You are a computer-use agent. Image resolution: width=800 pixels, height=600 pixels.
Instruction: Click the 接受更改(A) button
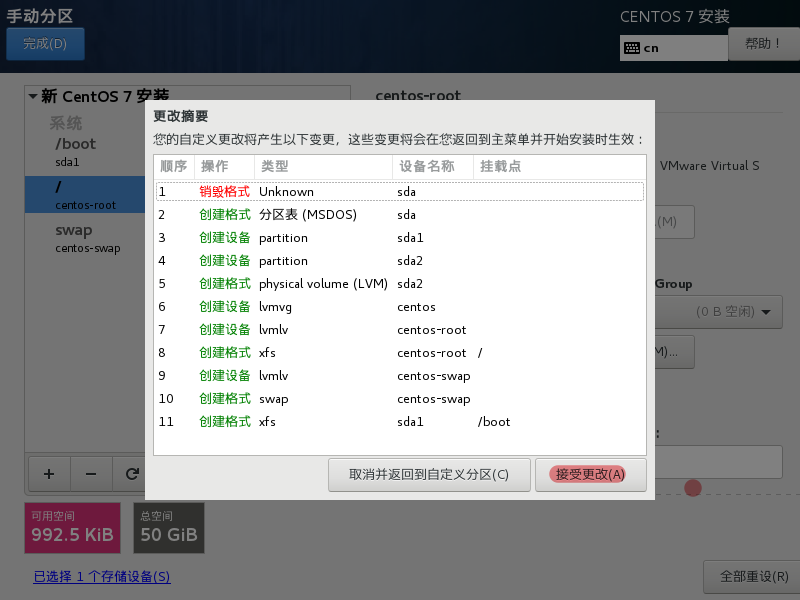pos(590,474)
